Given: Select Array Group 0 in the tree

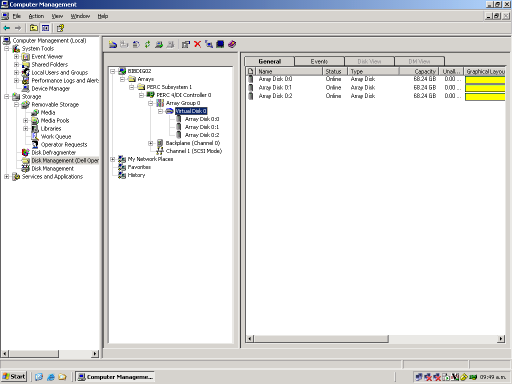Looking at the screenshot, I should (x=183, y=103).
